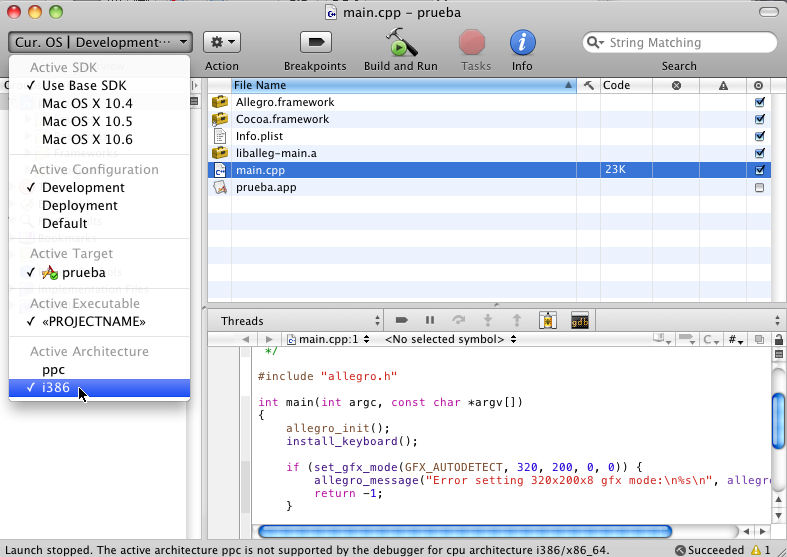Toggle target checkbox for prueba.app
The width and height of the screenshot is (787, 557).
click(x=759, y=187)
